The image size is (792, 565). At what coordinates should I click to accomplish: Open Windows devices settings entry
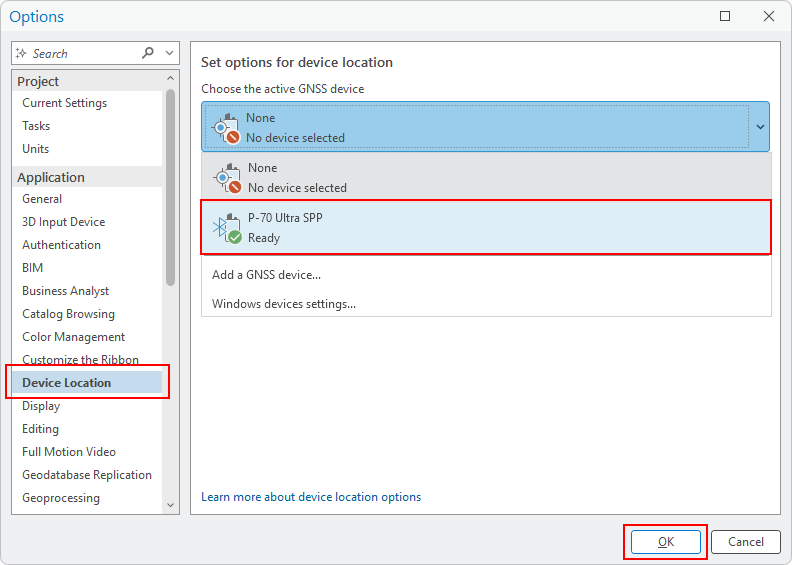point(284,304)
